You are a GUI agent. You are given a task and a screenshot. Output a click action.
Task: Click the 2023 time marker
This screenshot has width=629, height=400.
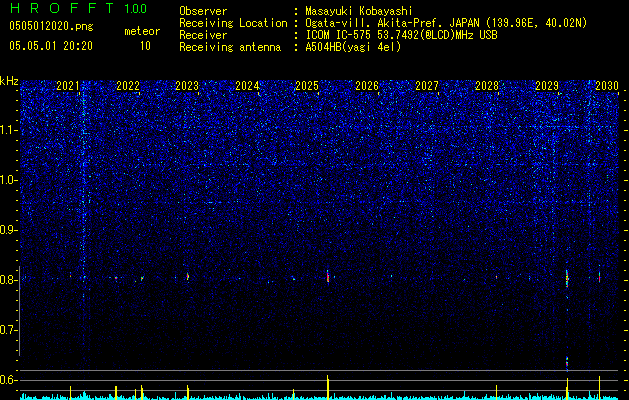(187, 86)
